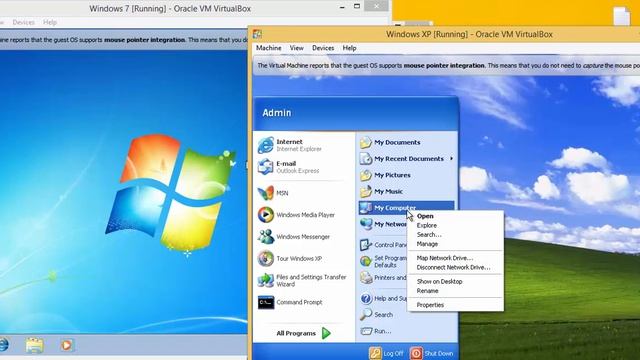Click the highlighted My Computer label
640x360 pixels.
pyautogui.click(x=395, y=208)
